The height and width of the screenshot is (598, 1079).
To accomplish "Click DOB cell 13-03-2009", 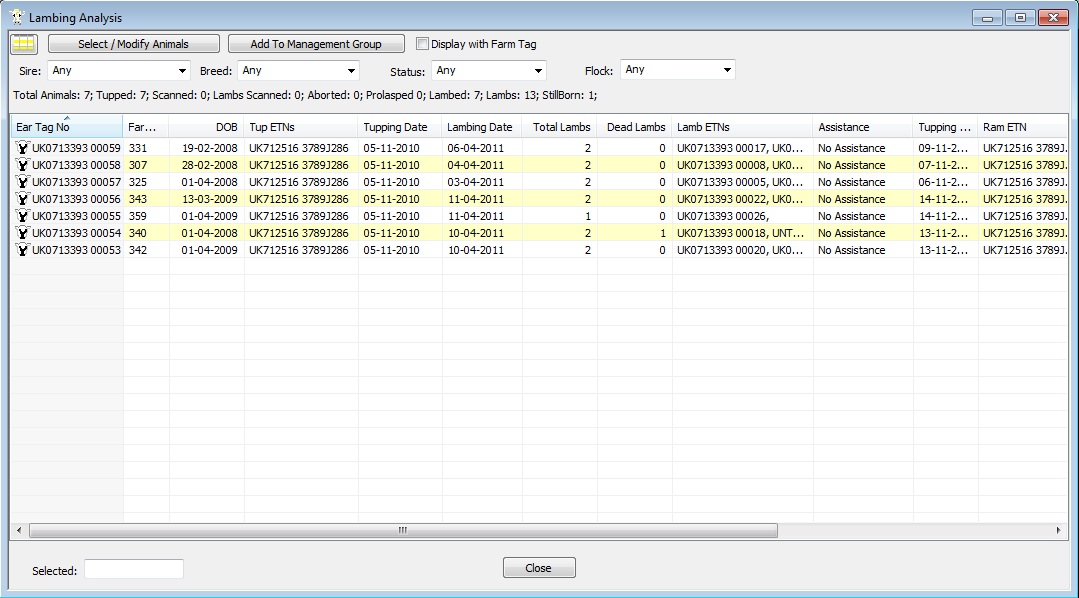I will pyautogui.click(x=210, y=199).
